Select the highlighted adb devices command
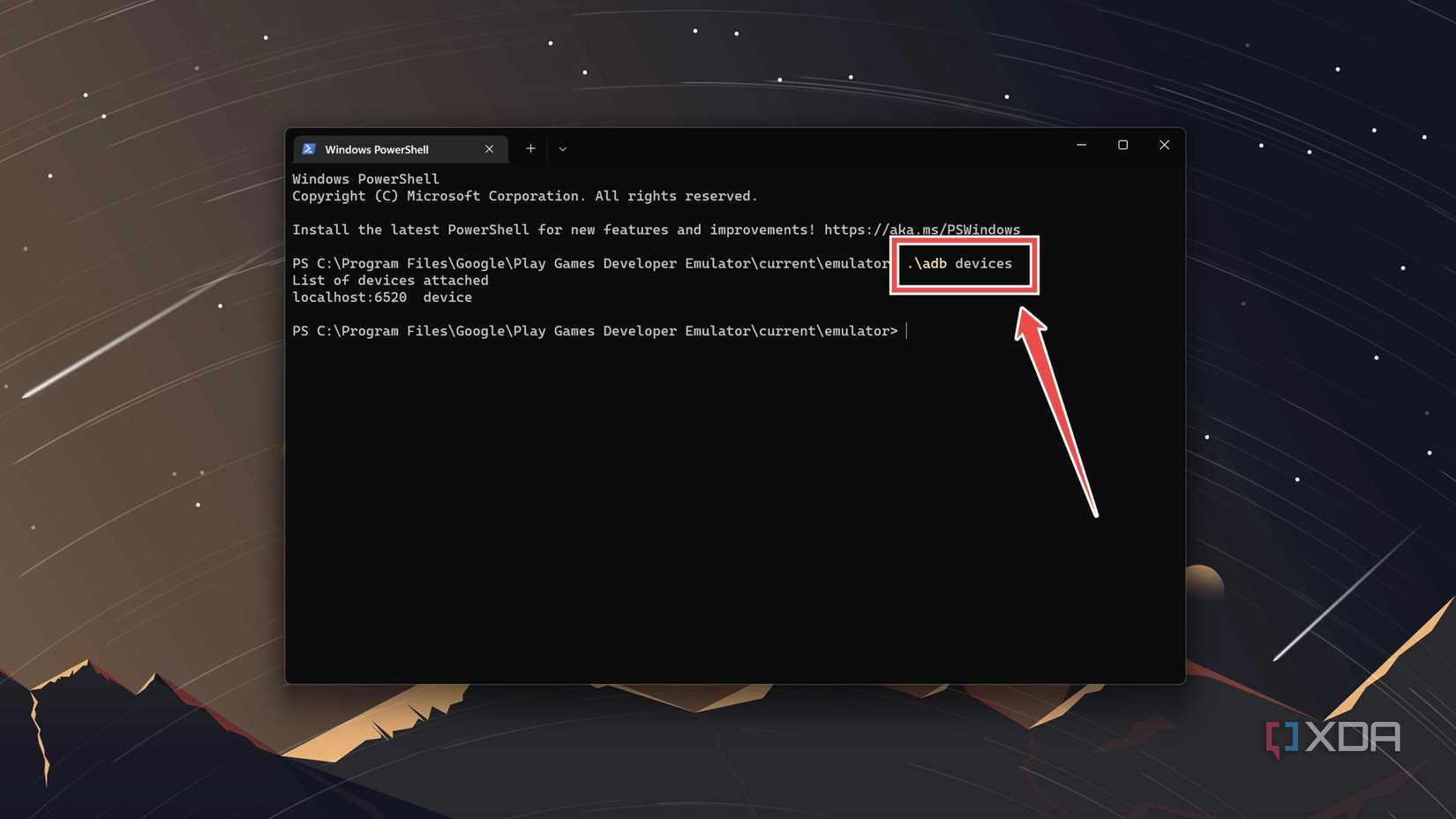 point(961,263)
